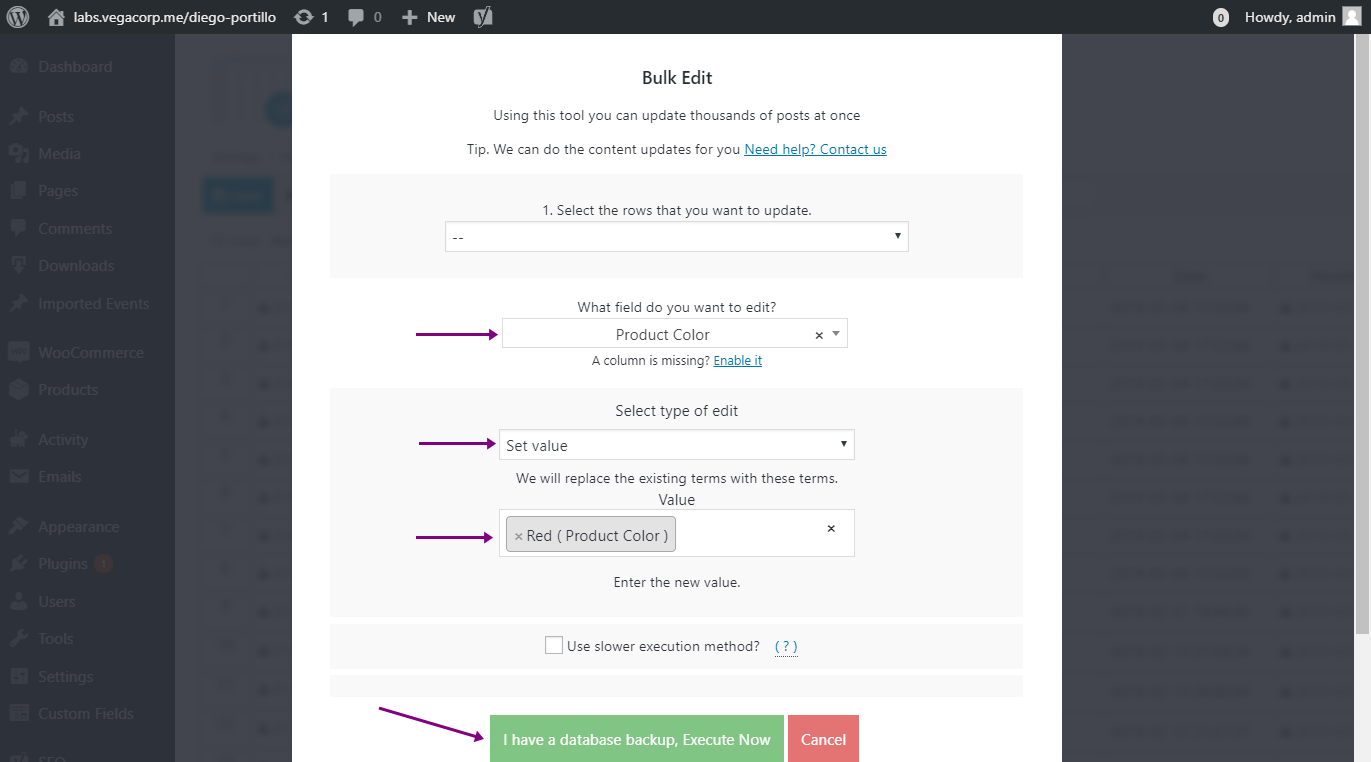Click the updates refresh icon
This screenshot has height=762, width=1371.
[303, 17]
